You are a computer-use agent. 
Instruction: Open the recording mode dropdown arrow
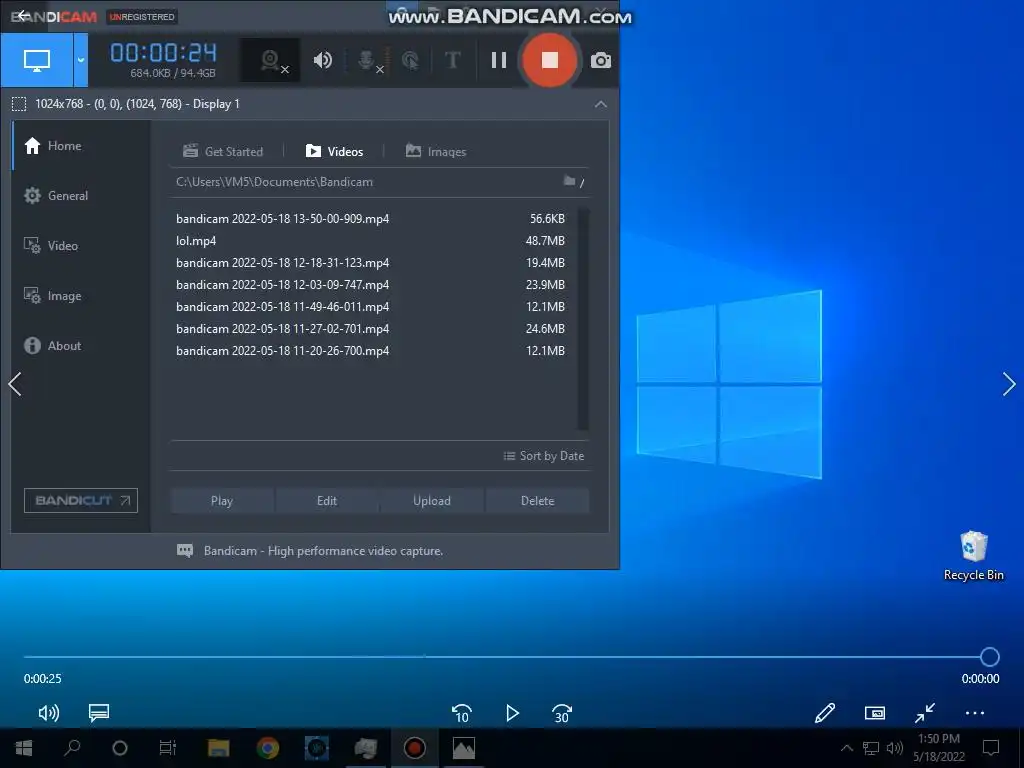pyautogui.click(x=81, y=60)
